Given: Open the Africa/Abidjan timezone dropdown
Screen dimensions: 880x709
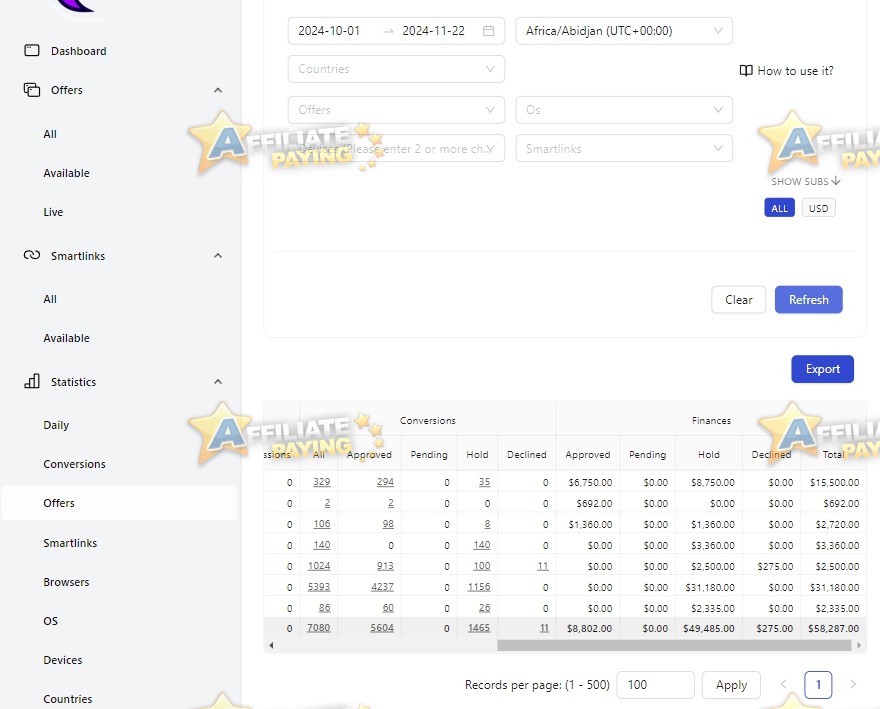Looking at the screenshot, I should [623, 30].
